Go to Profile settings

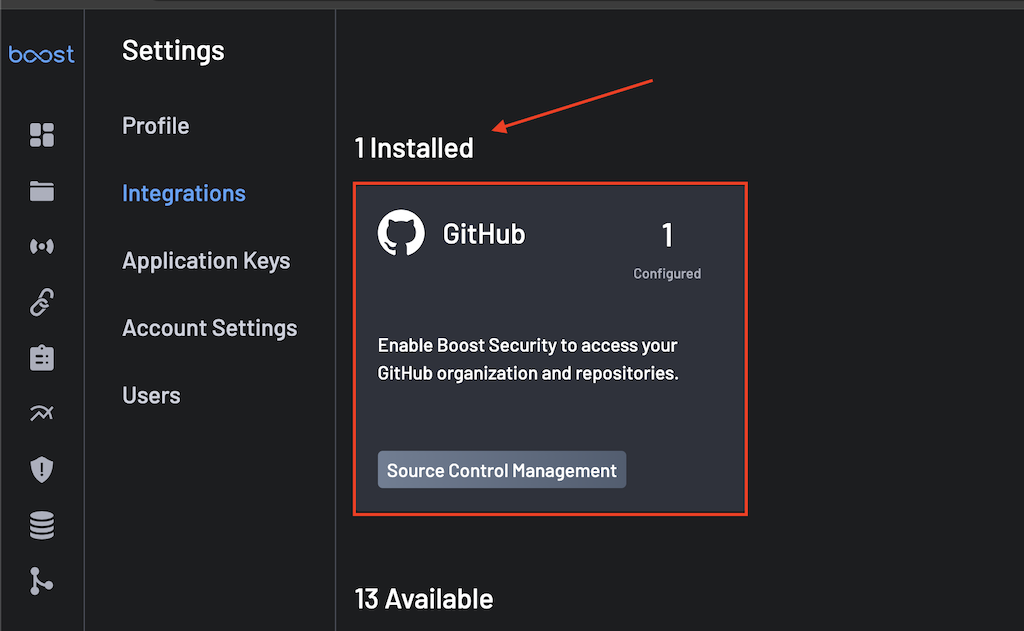point(155,125)
